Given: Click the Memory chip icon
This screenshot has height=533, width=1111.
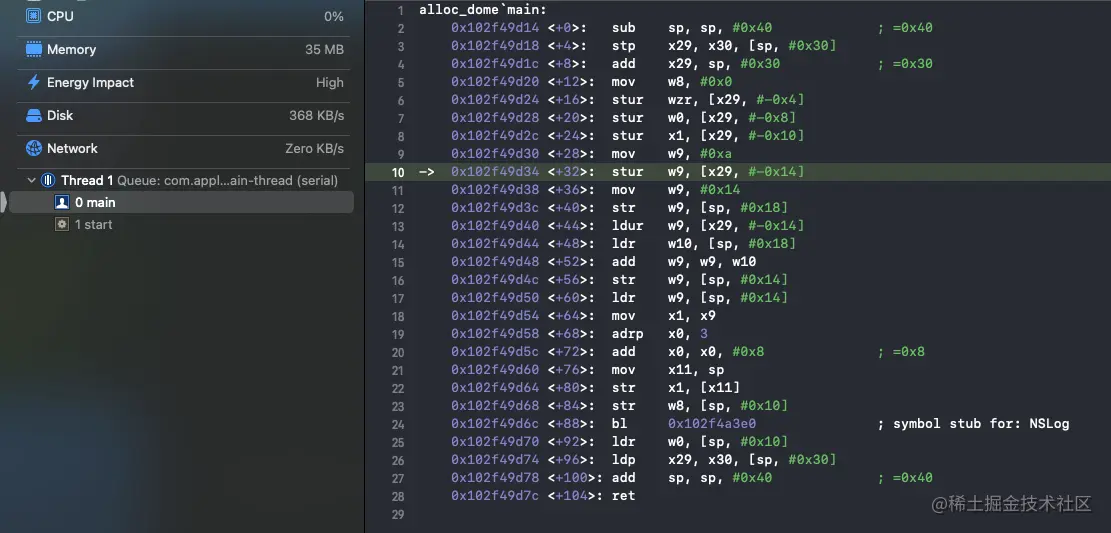Looking at the screenshot, I should point(32,49).
